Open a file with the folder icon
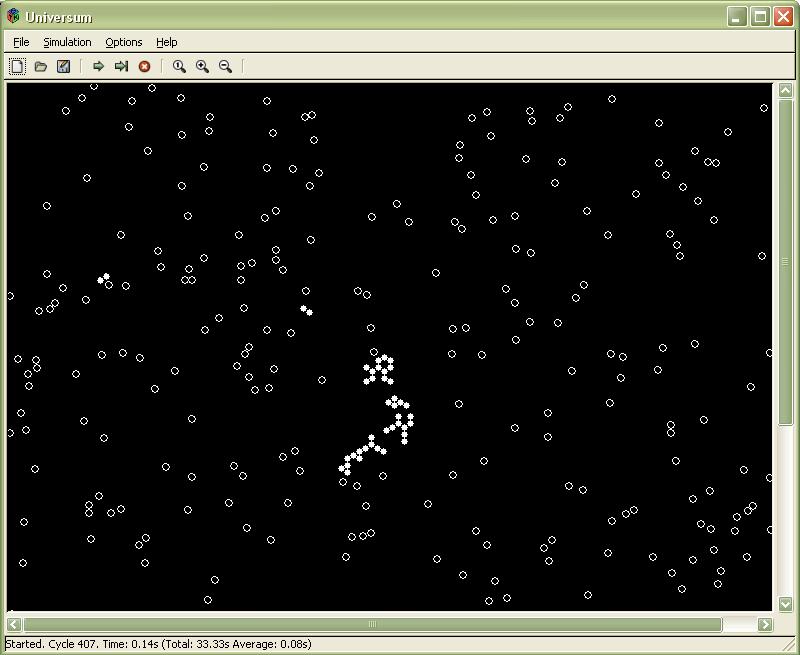 pos(40,66)
